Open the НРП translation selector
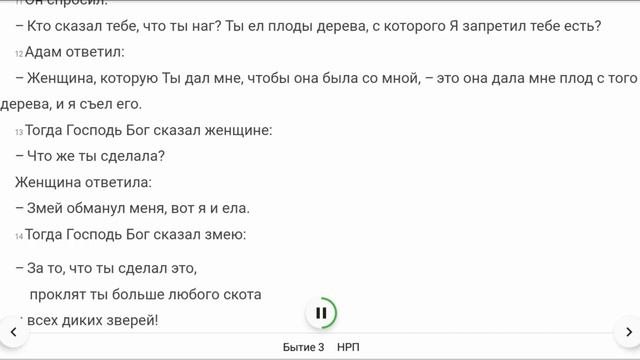This screenshot has height=360, width=640. (348, 347)
